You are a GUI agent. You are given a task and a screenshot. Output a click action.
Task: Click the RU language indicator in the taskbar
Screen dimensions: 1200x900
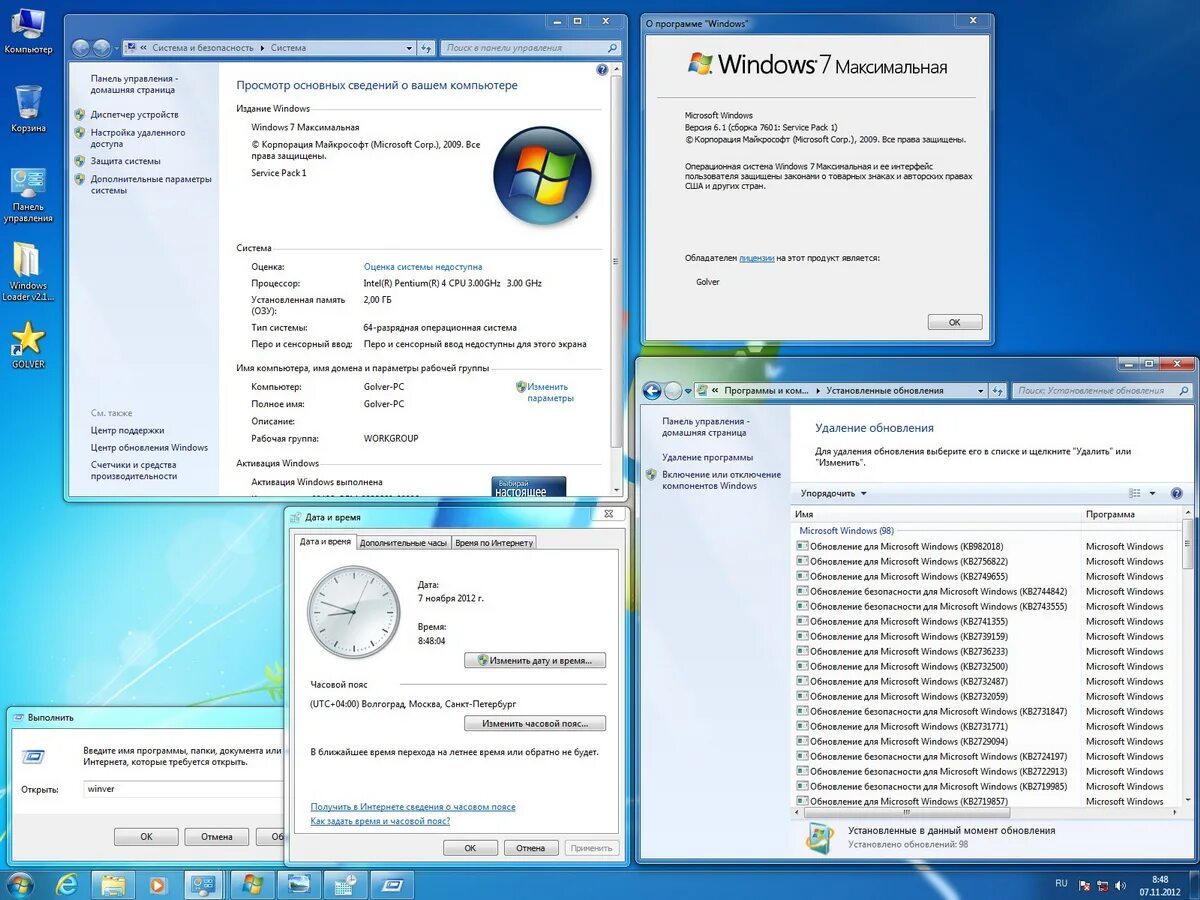1061,883
